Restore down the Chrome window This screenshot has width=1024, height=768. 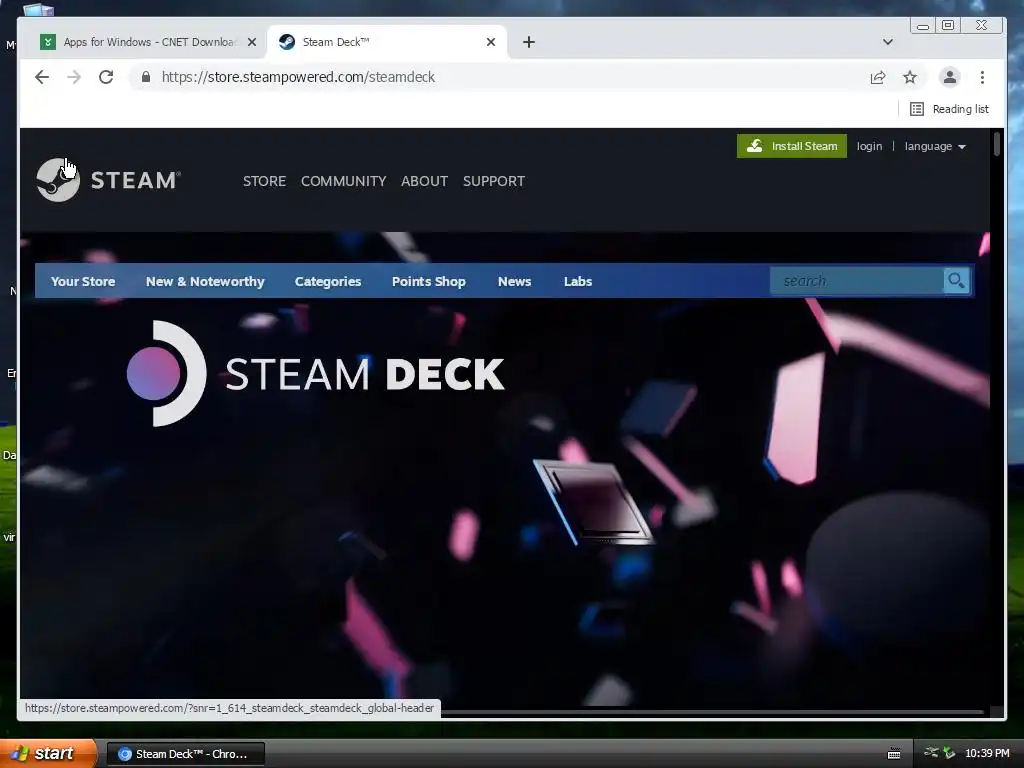pyautogui.click(x=948, y=25)
